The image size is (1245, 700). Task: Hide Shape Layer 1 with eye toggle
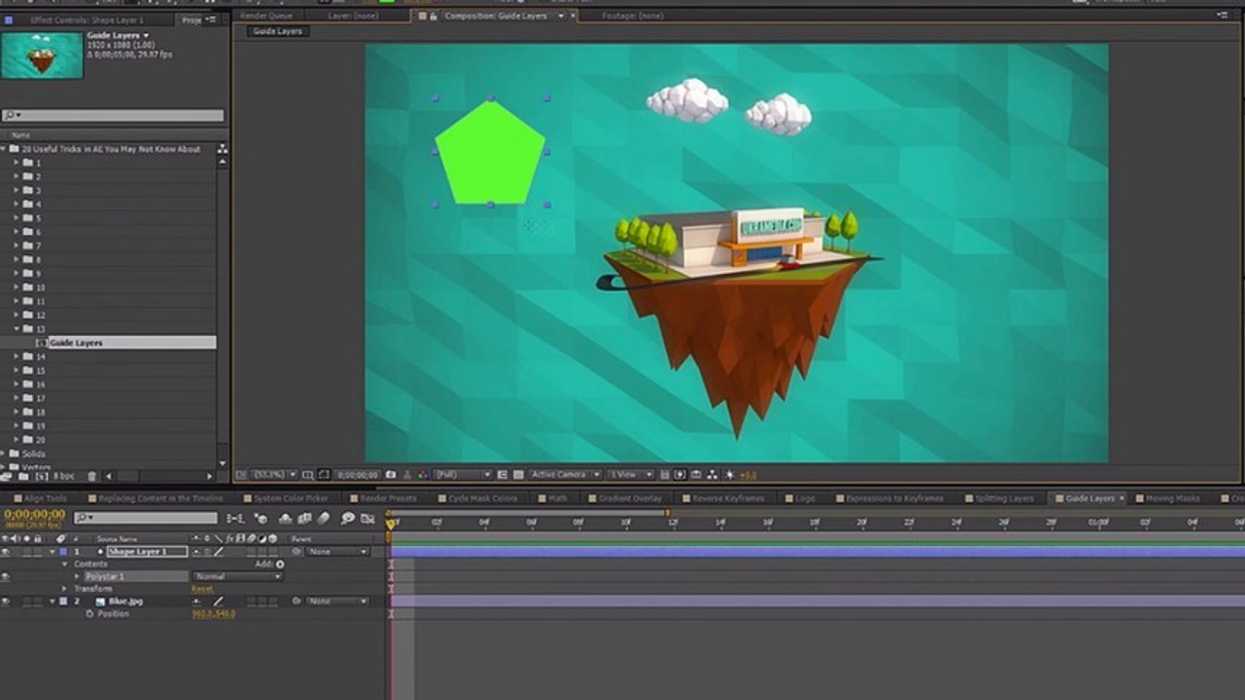[5, 552]
